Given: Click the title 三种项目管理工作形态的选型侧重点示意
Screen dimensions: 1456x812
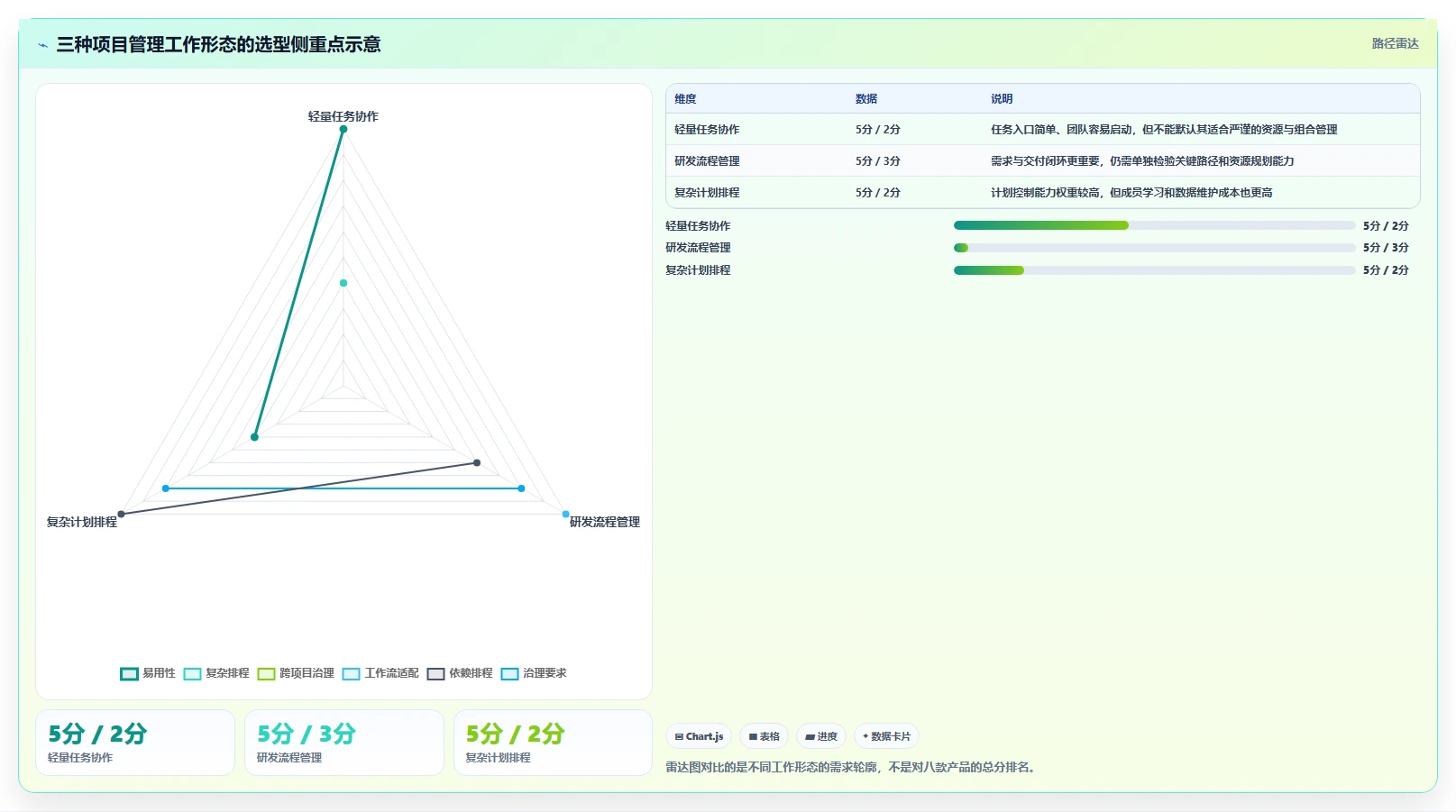Looking at the screenshot, I should click(x=218, y=44).
